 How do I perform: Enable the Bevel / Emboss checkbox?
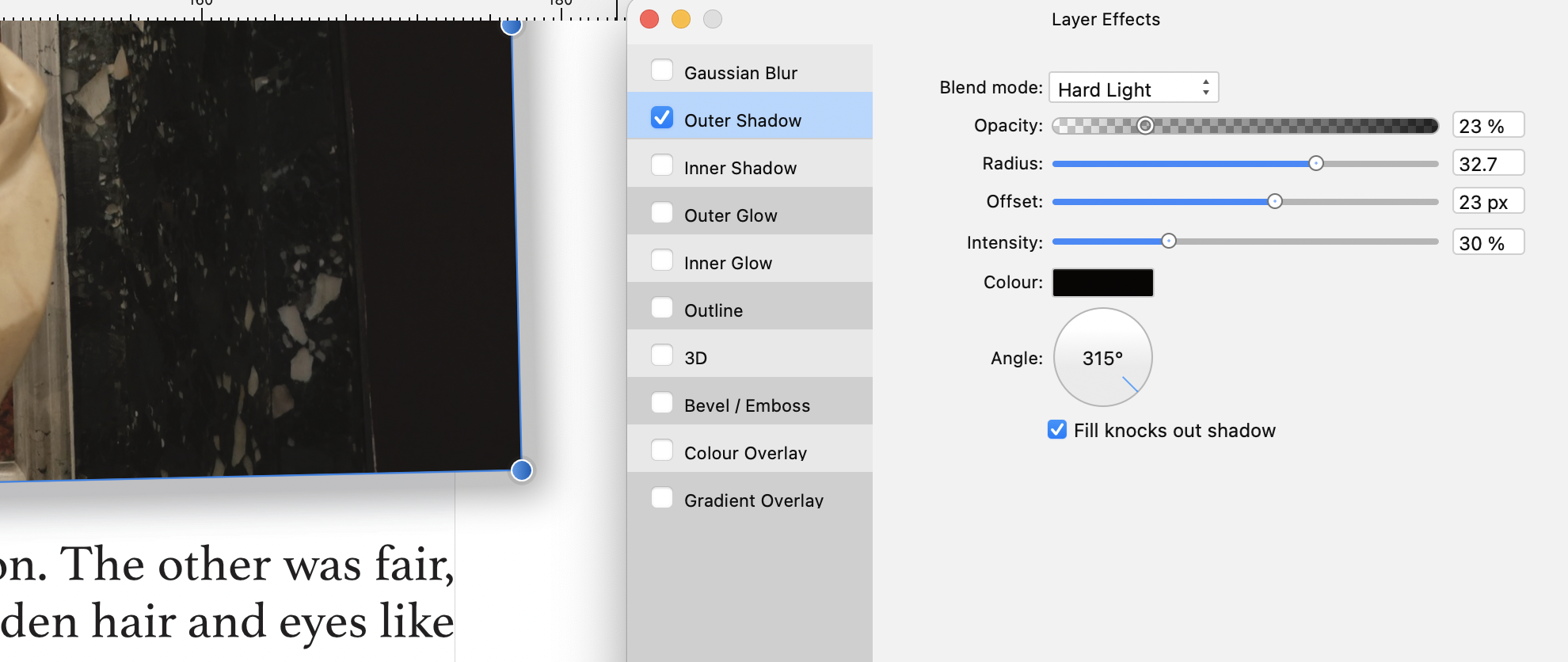[662, 402]
